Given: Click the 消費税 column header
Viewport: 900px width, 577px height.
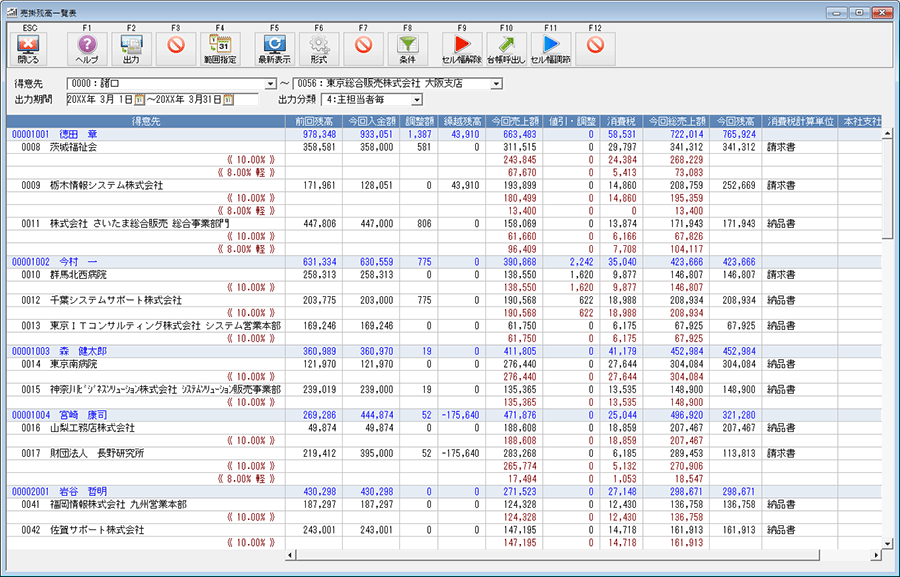Looking at the screenshot, I should click(621, 121).
